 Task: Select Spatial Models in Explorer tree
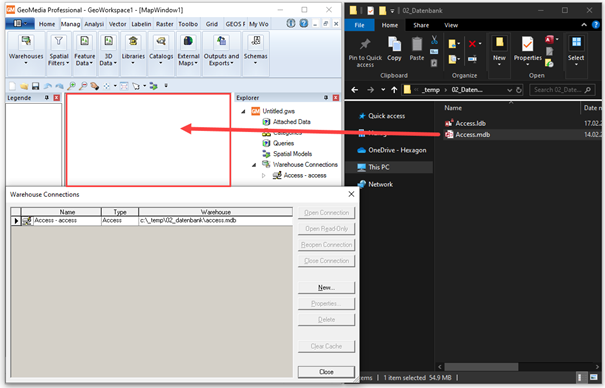292,154
